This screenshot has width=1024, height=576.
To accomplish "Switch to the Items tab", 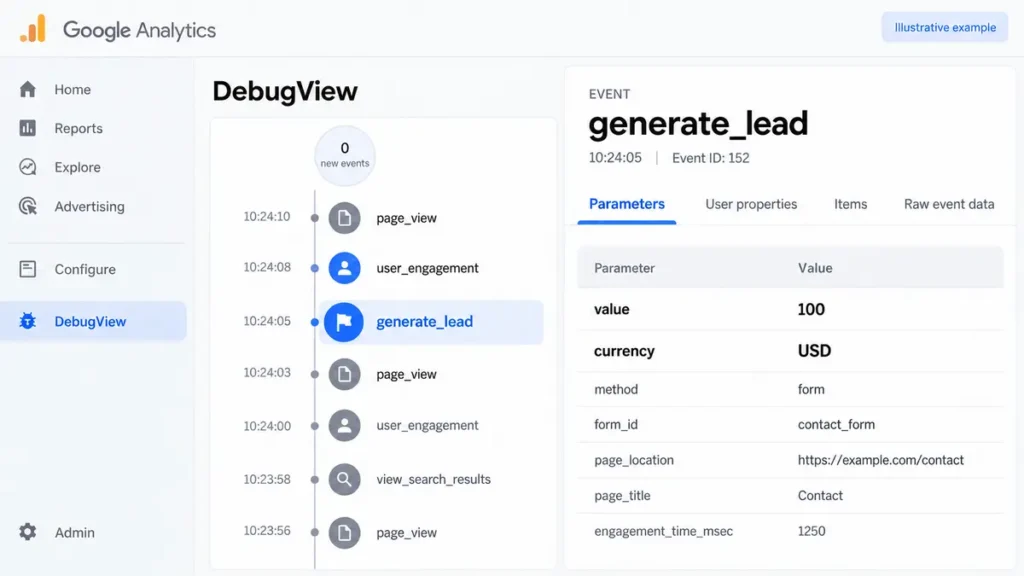I will pyautogui.click(x=850, y=204).
